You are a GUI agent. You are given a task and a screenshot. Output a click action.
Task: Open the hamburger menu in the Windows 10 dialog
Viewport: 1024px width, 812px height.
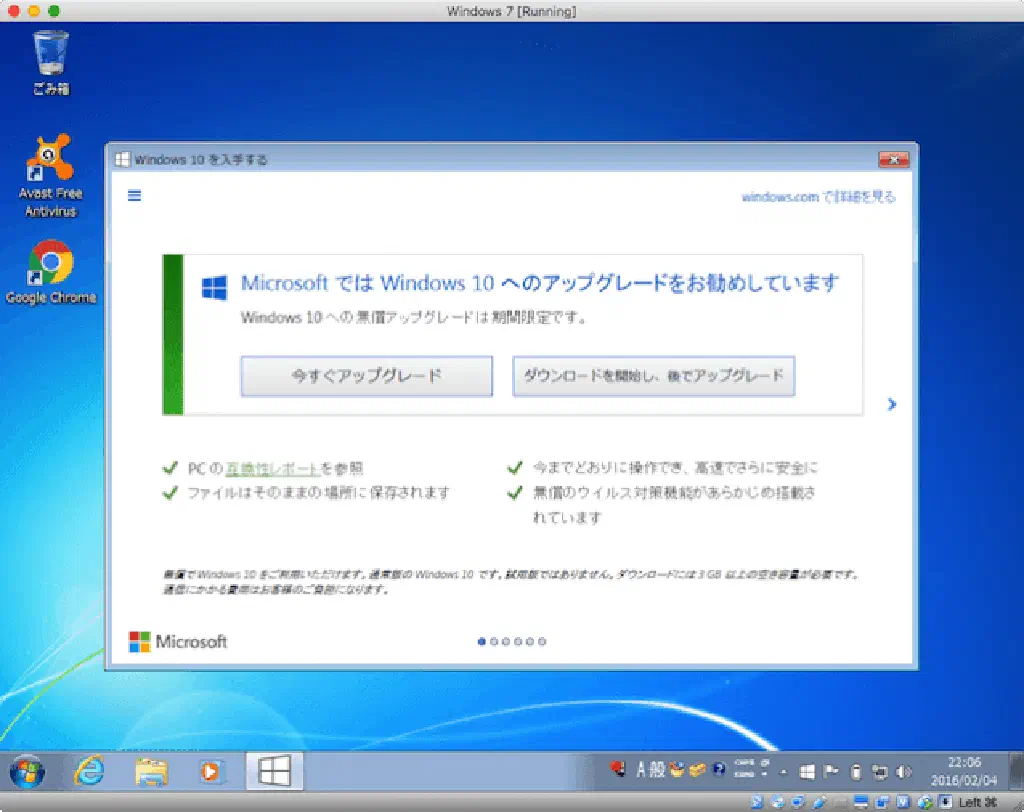tap(134, 196)
